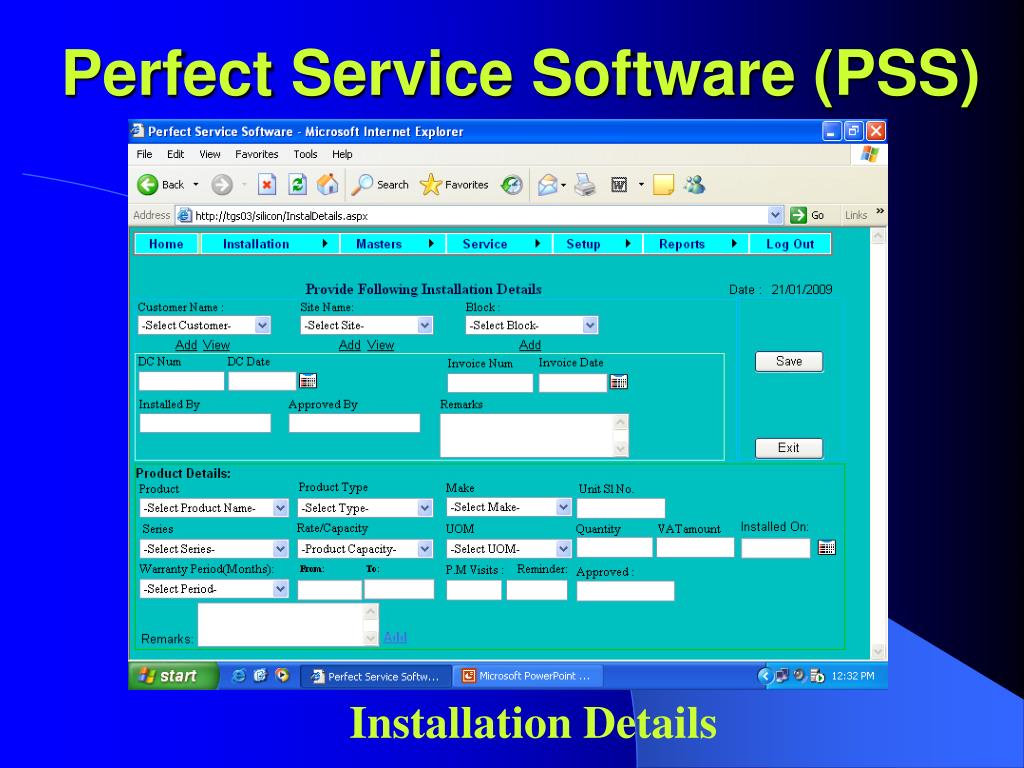Image resolution: width=1024 pixels, height=768 pixels.
Task: Refresh the page with green arrows icon
Action: pos(298,185)
